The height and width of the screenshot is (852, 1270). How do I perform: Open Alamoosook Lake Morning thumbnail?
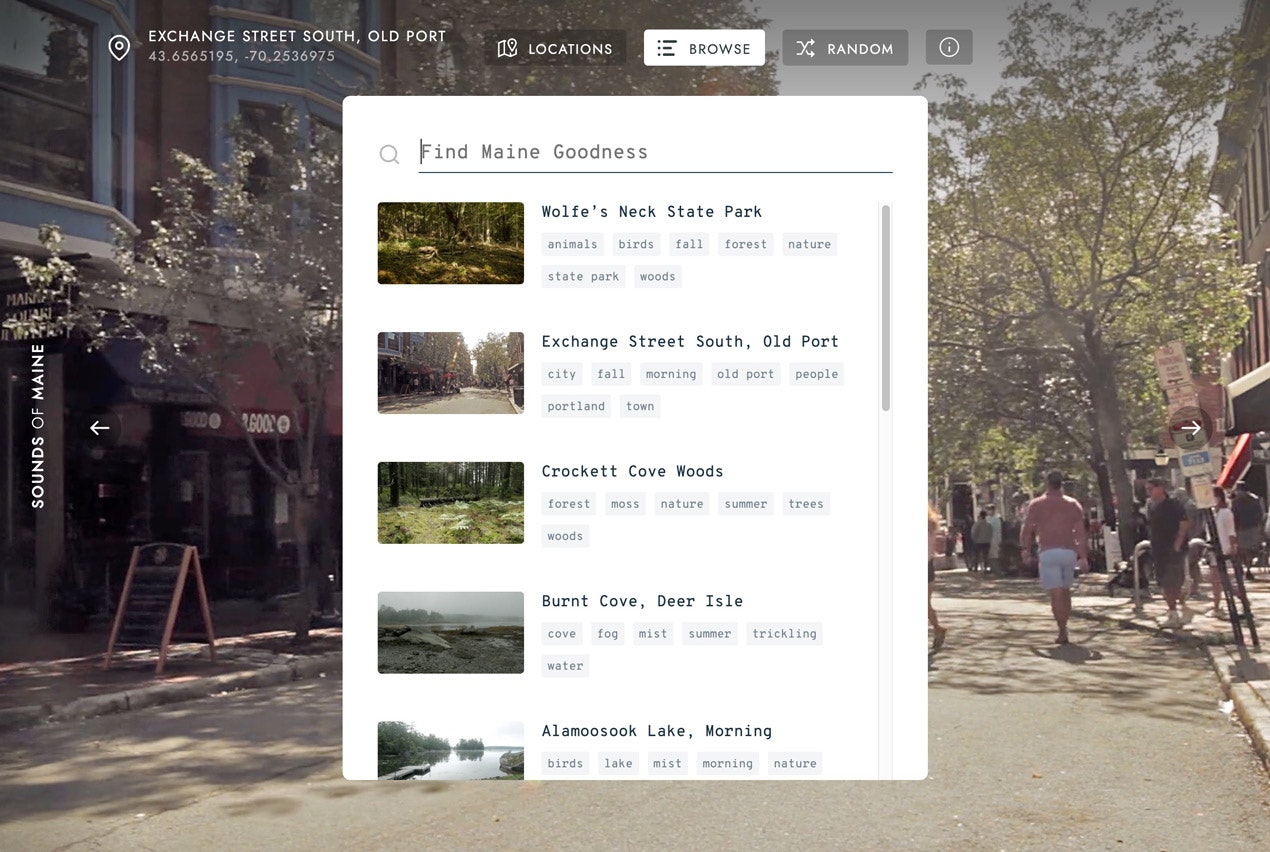451,751
